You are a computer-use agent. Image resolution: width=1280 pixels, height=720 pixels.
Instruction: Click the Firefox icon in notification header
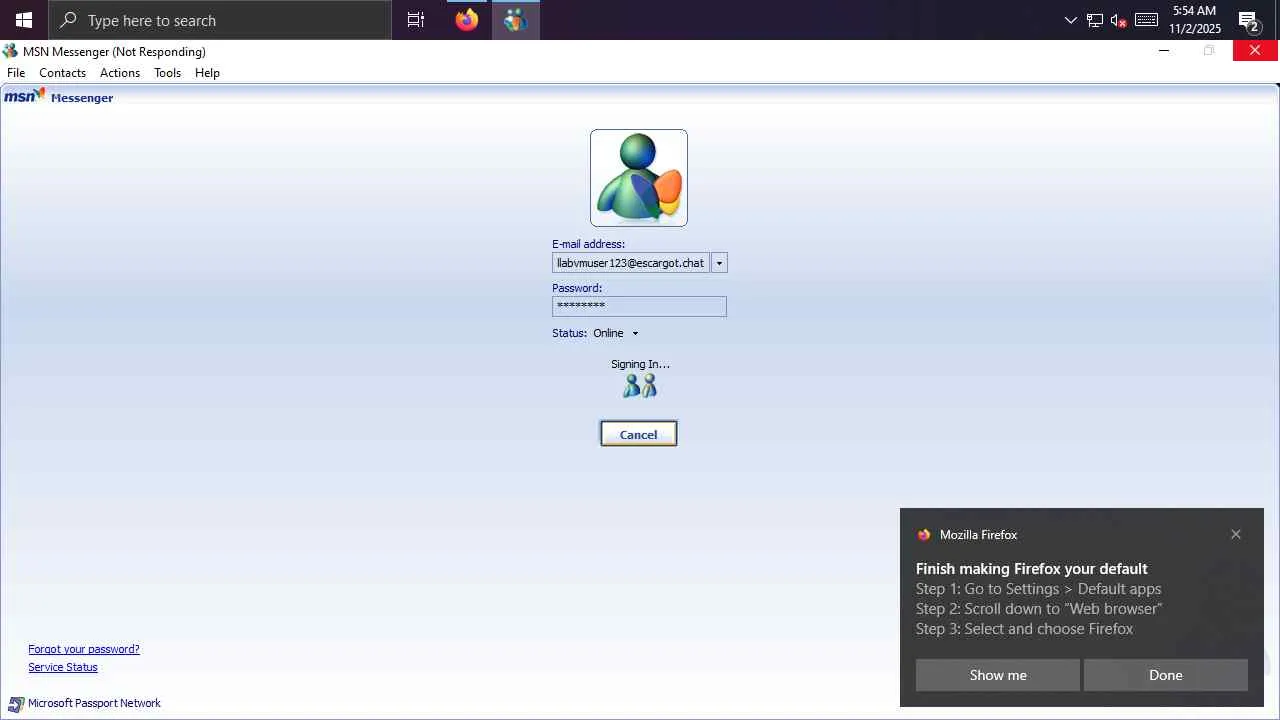[x=924, y=535]
